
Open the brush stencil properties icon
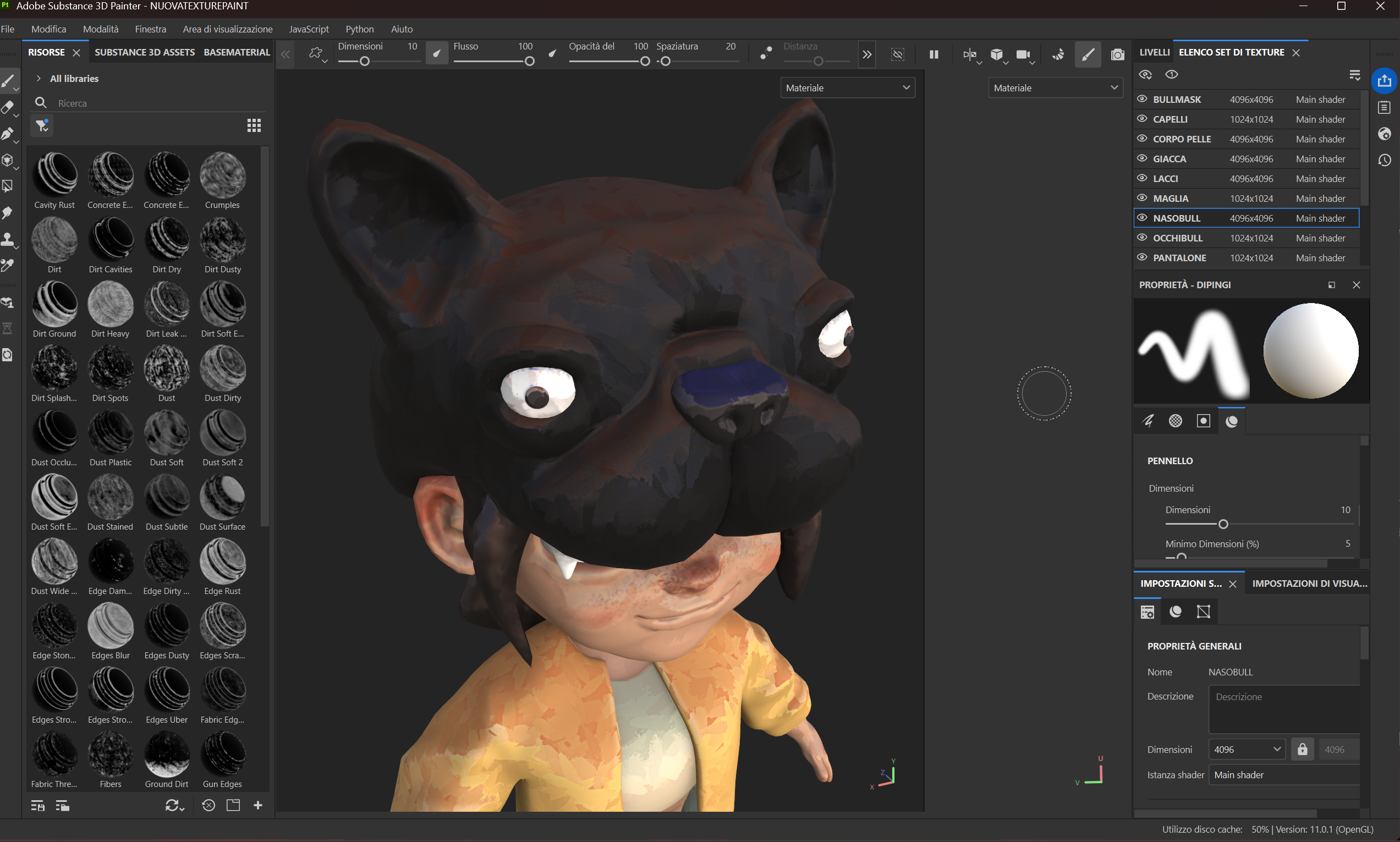[x=1203, y=420]
